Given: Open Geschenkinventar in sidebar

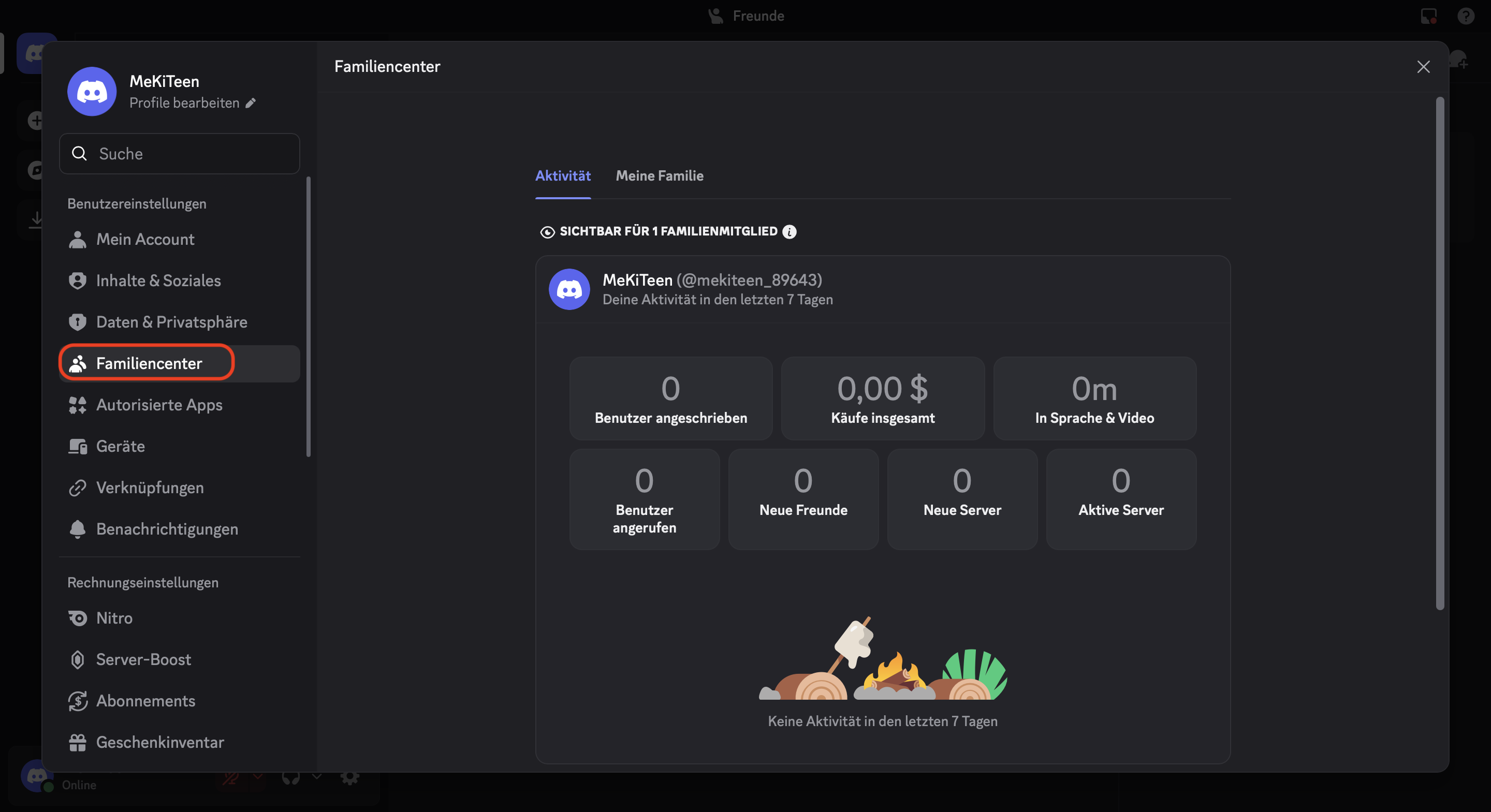Looking at the screenshot, I should pos(160,742).
